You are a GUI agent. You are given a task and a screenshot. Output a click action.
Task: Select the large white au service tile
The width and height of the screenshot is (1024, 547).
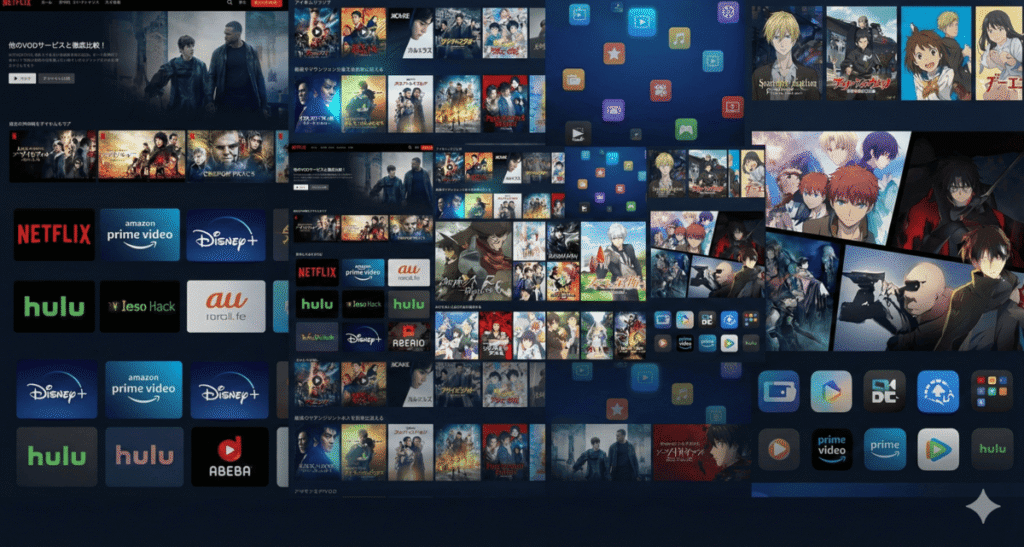[225, 306]
